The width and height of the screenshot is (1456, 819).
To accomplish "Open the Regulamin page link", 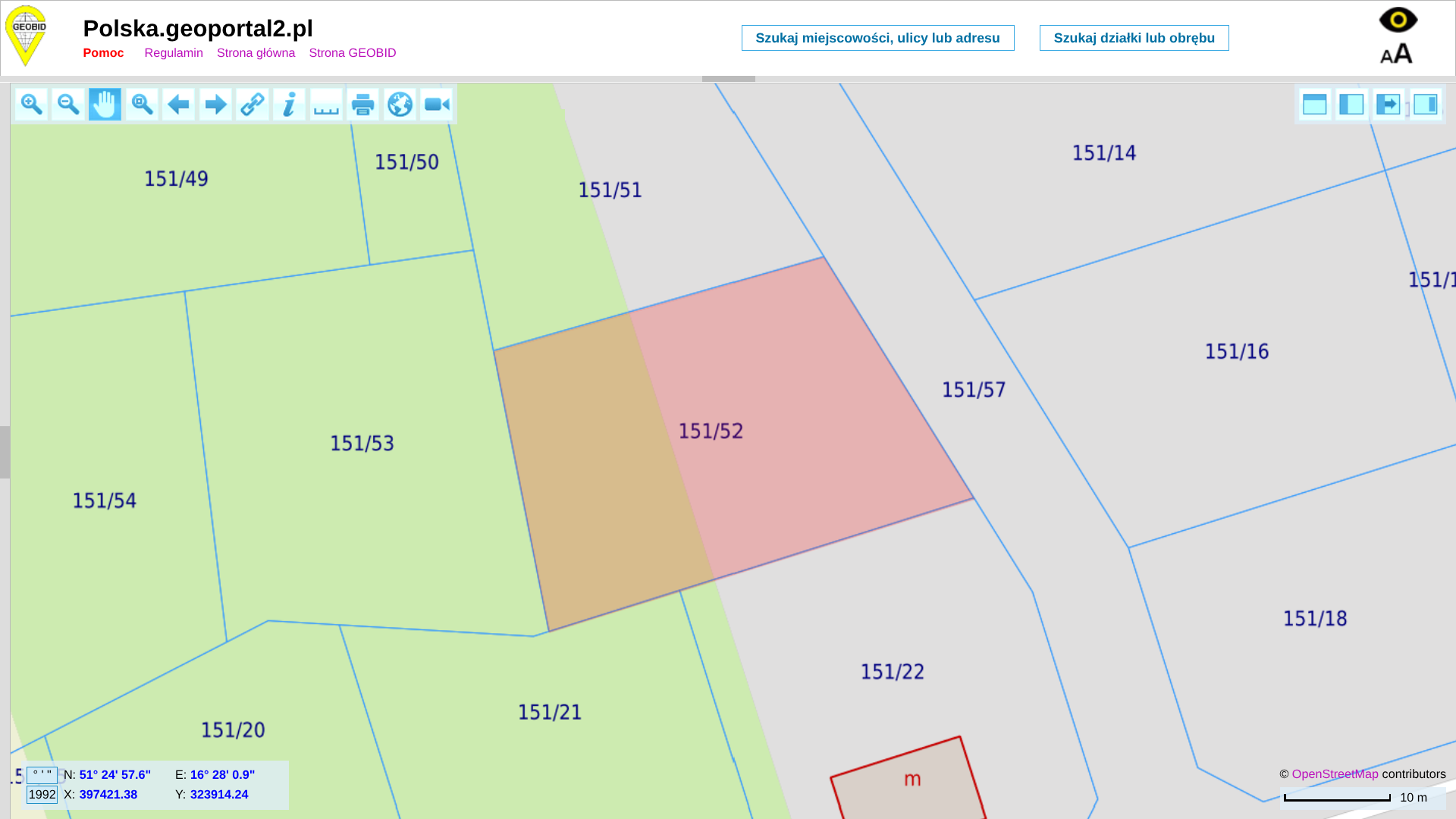I will click(x=174, y=53).
